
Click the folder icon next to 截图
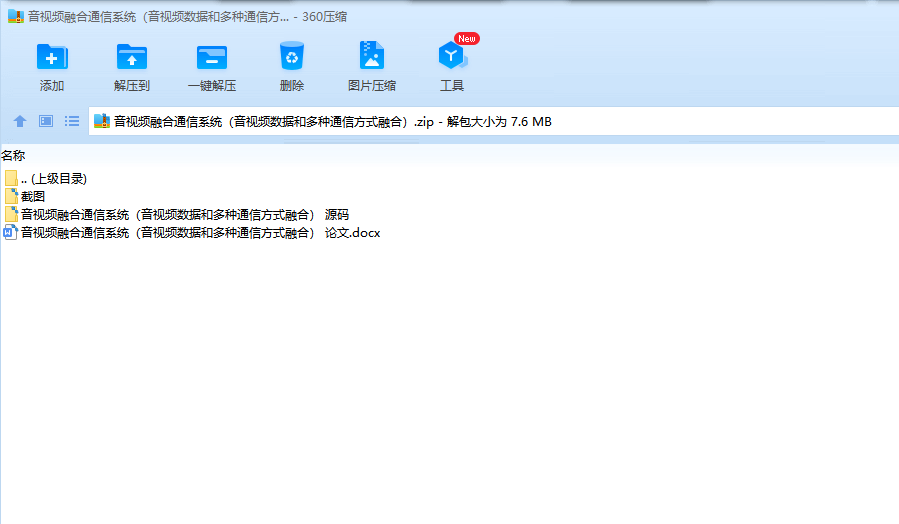click(11, 197)
